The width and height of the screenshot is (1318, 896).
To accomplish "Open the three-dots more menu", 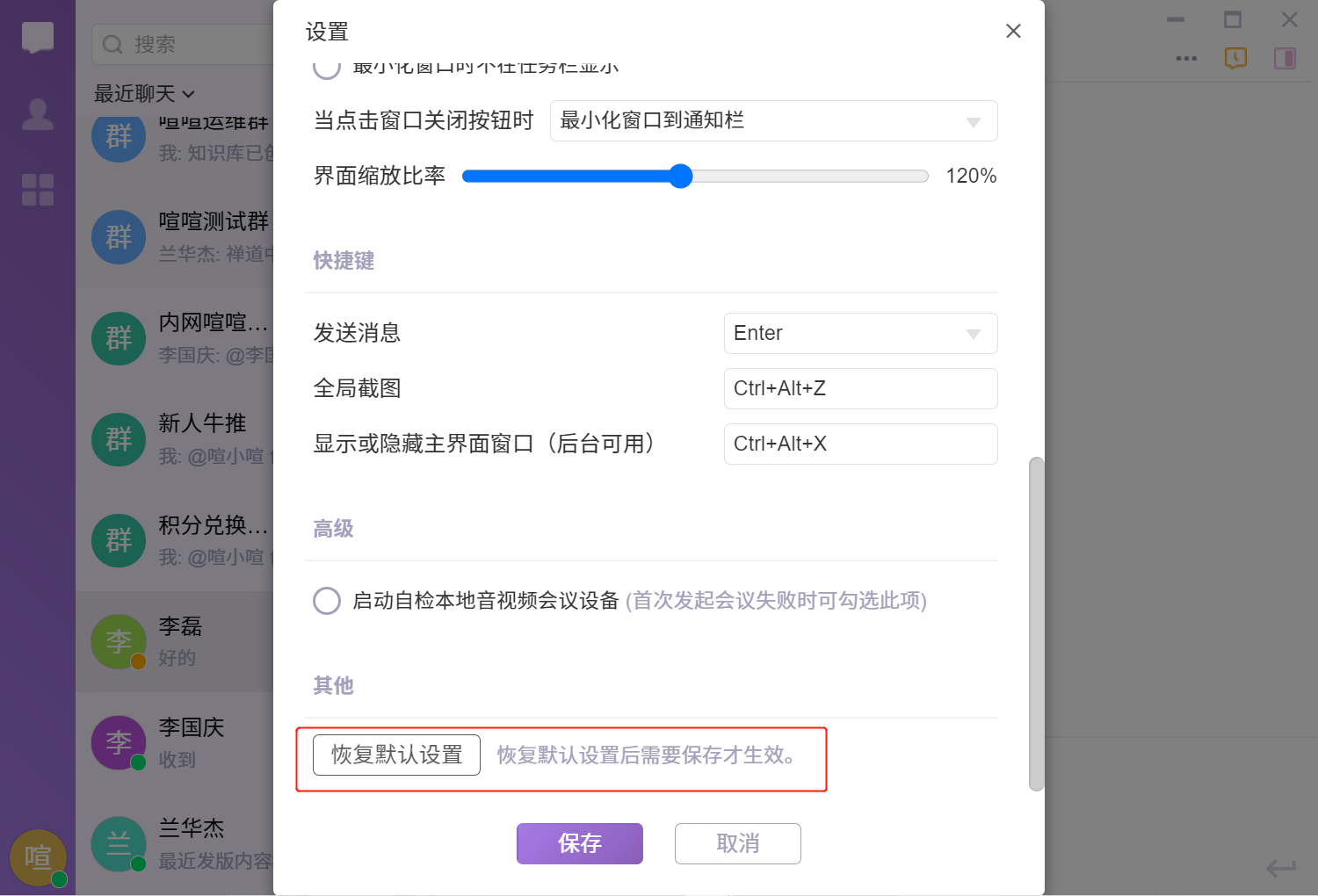I will coord(1186,58).
